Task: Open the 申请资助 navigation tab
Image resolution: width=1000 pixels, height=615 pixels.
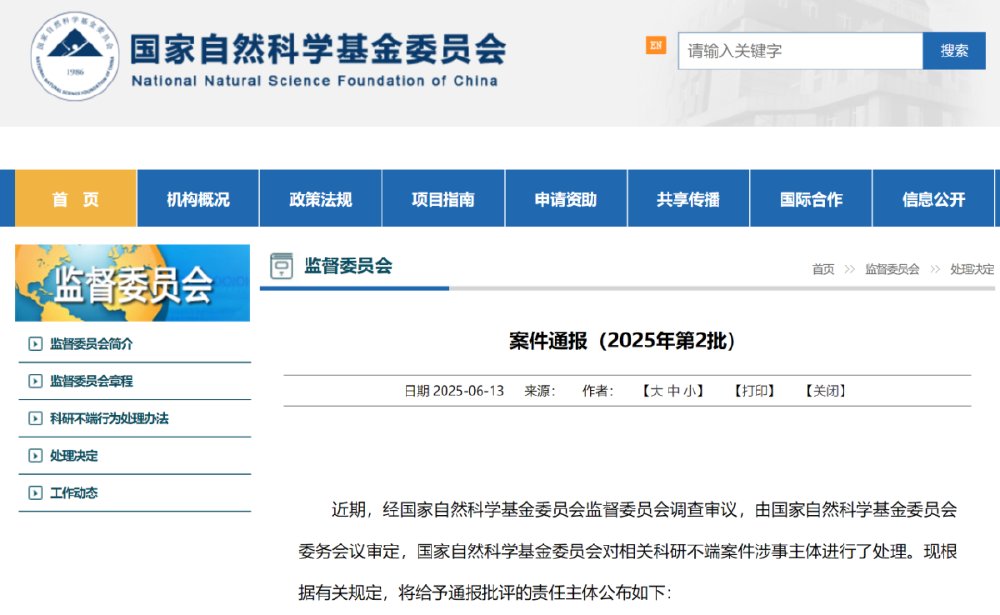Action: (566, 198)
